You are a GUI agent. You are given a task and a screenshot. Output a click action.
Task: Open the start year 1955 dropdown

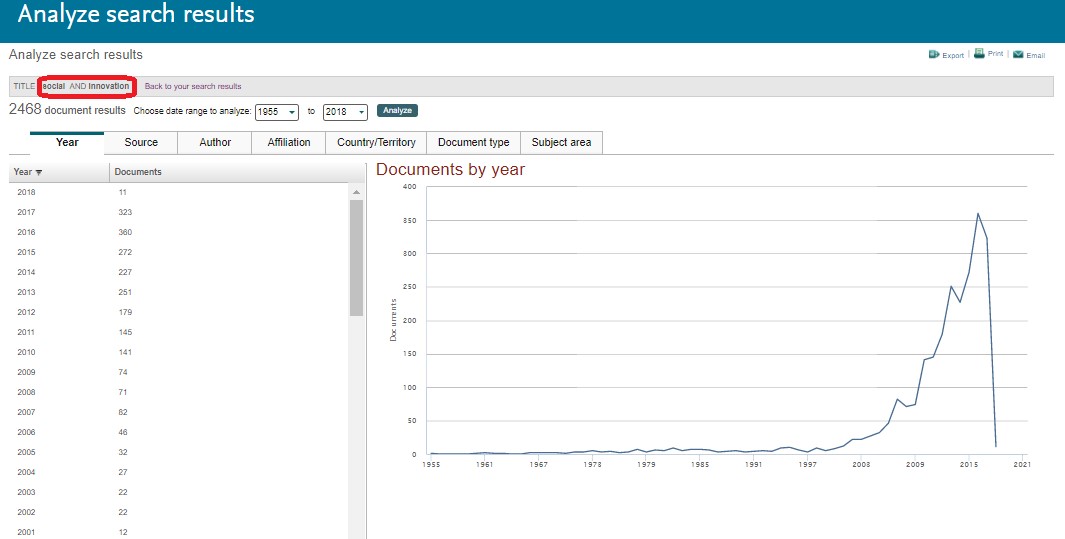[x=277, y=112]
